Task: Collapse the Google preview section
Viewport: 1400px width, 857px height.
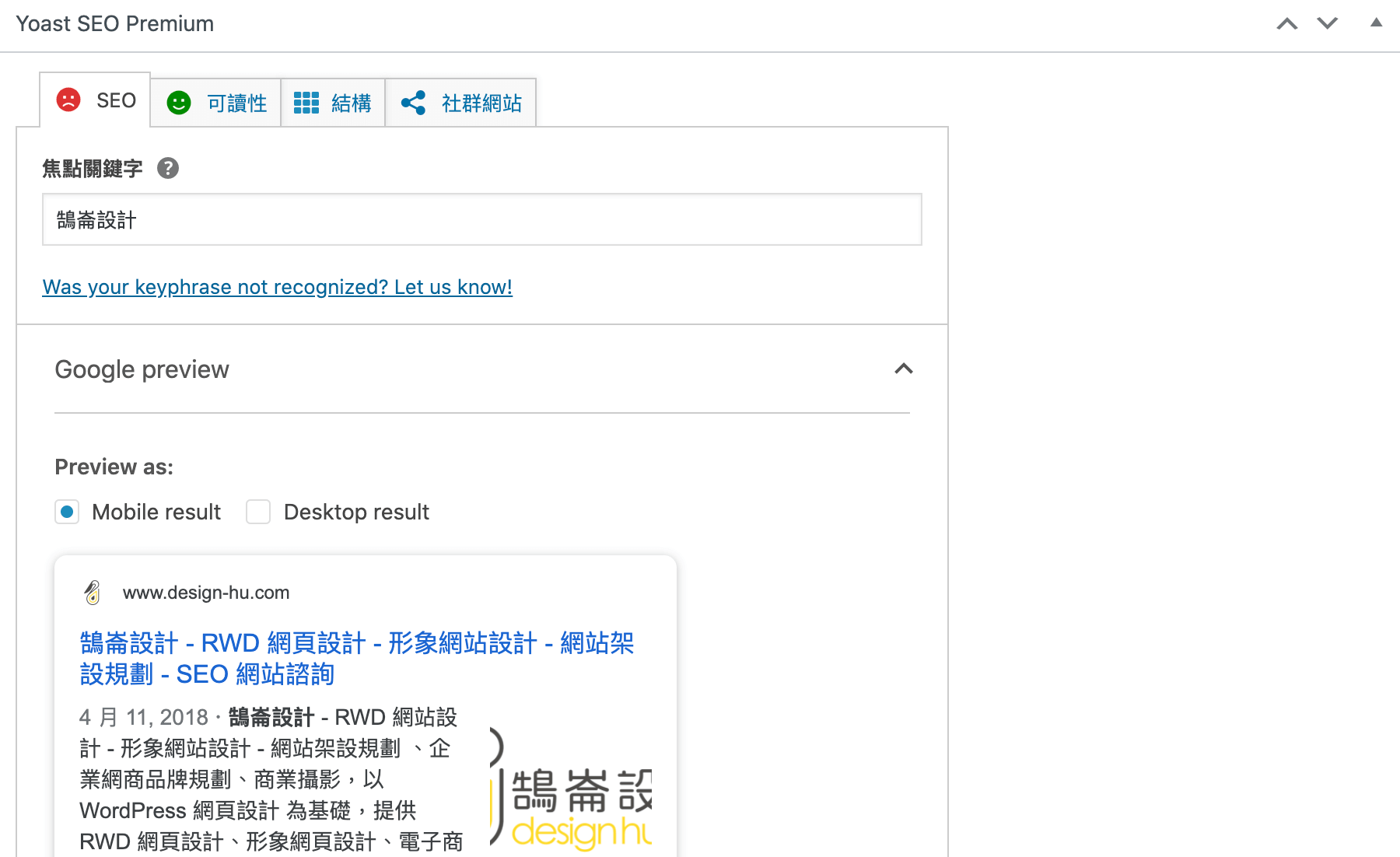Action: (903, 369)
